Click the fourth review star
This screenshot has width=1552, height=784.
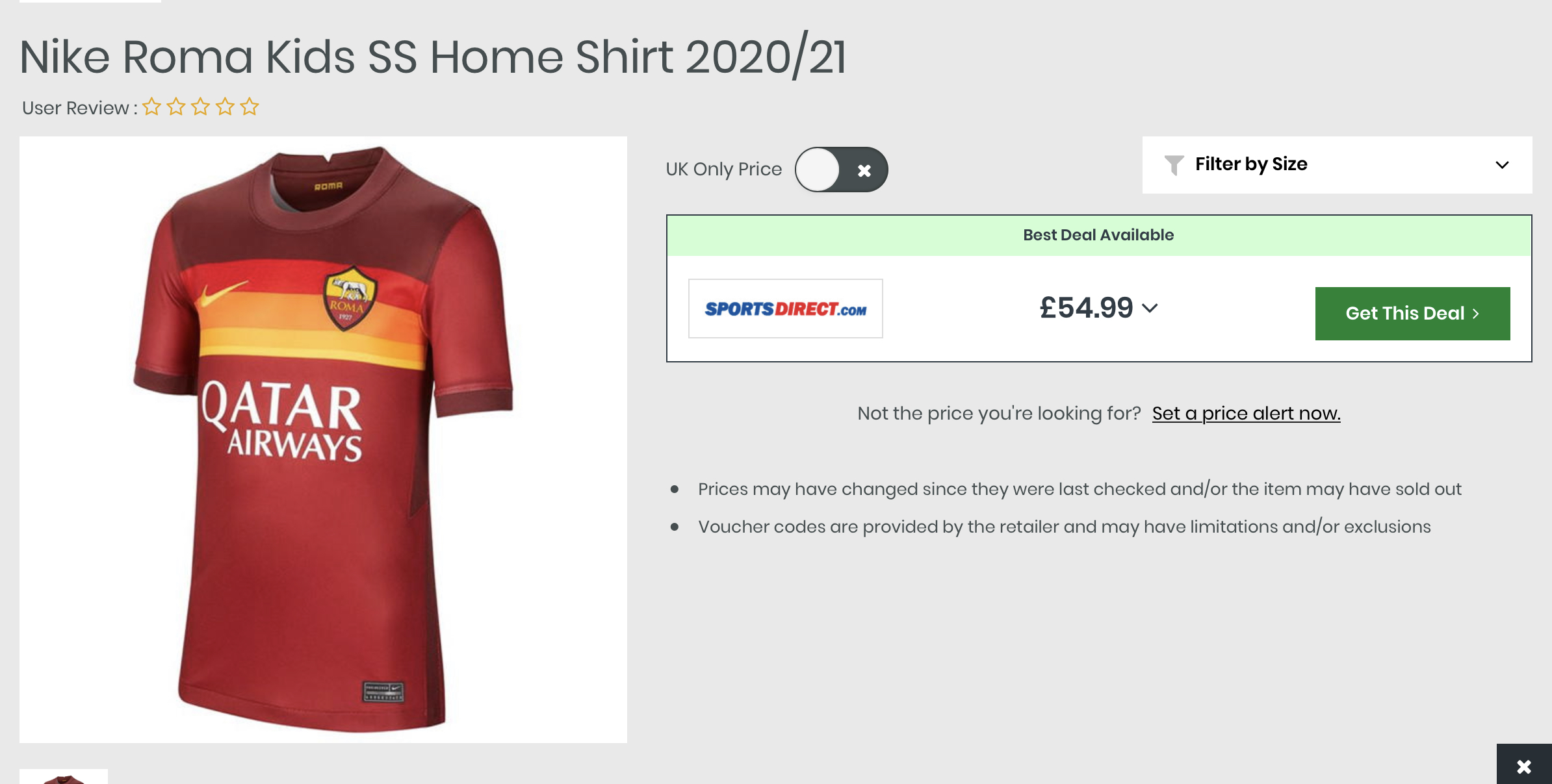tap(226, 107)
